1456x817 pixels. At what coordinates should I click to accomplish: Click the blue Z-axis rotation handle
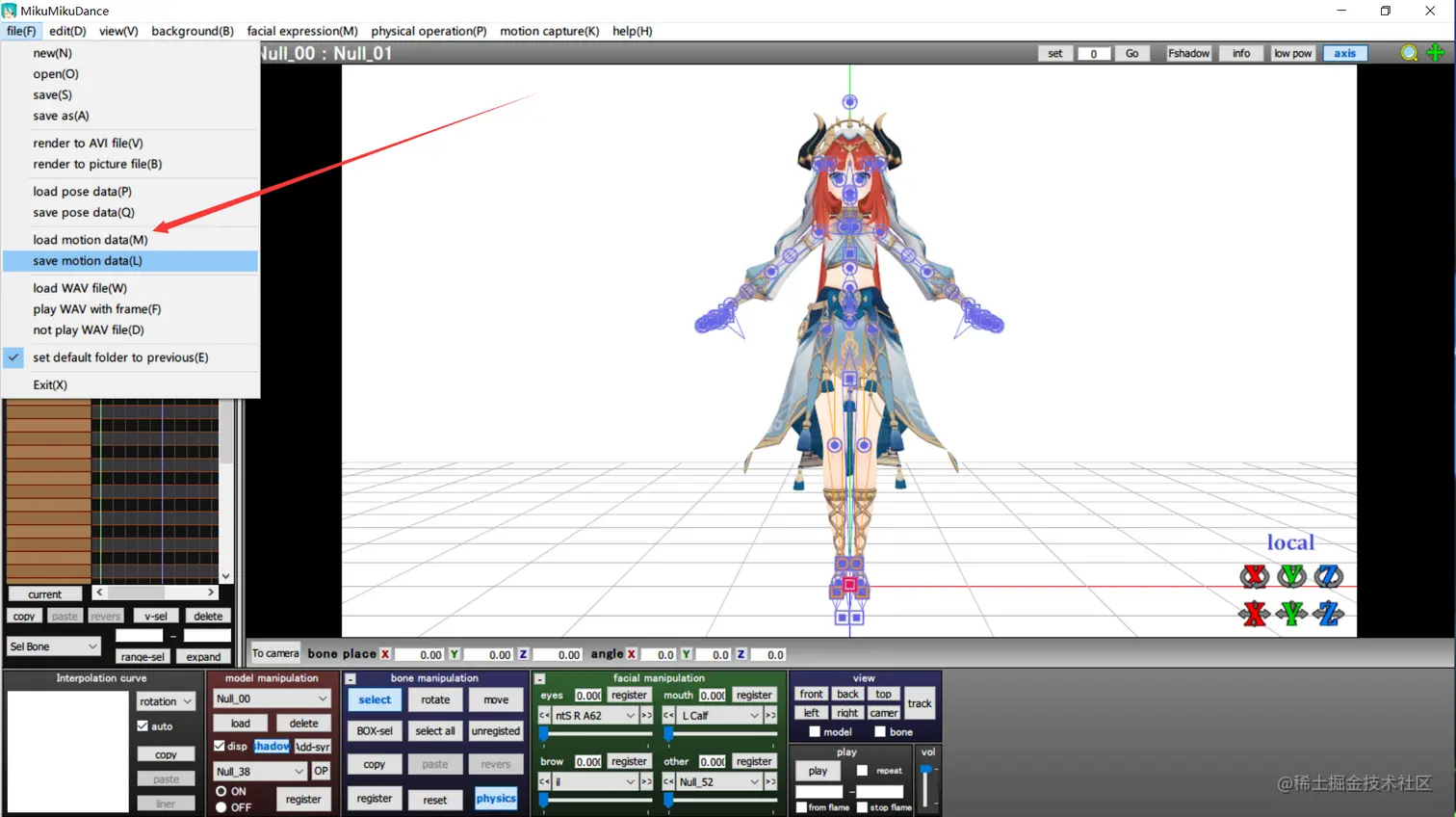pyautogui.click(x=1329, y=576)
